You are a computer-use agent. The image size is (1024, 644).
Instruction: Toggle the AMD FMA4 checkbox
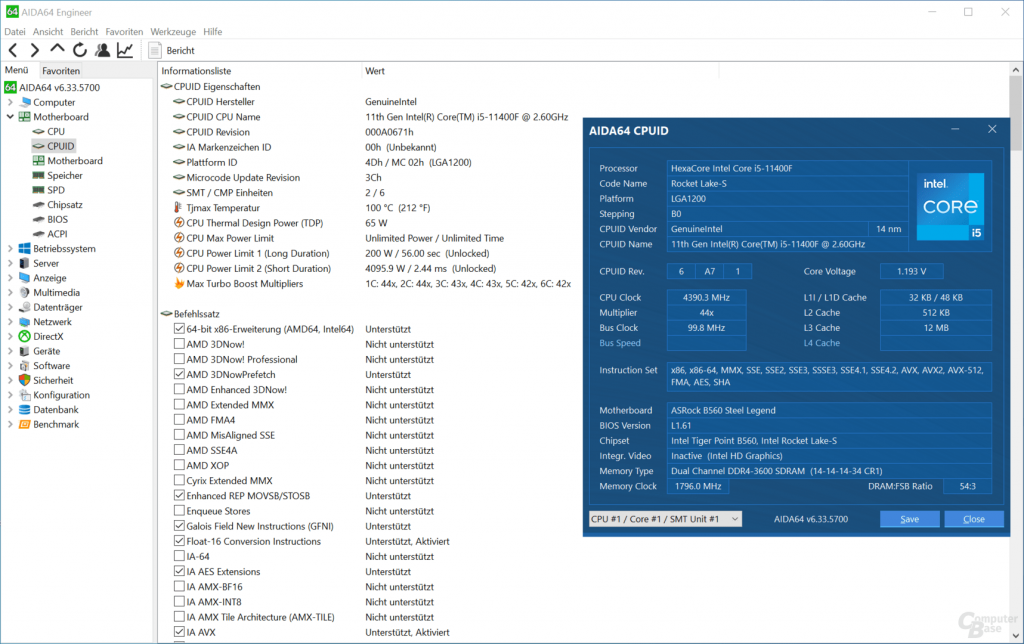tap(179, 419)
